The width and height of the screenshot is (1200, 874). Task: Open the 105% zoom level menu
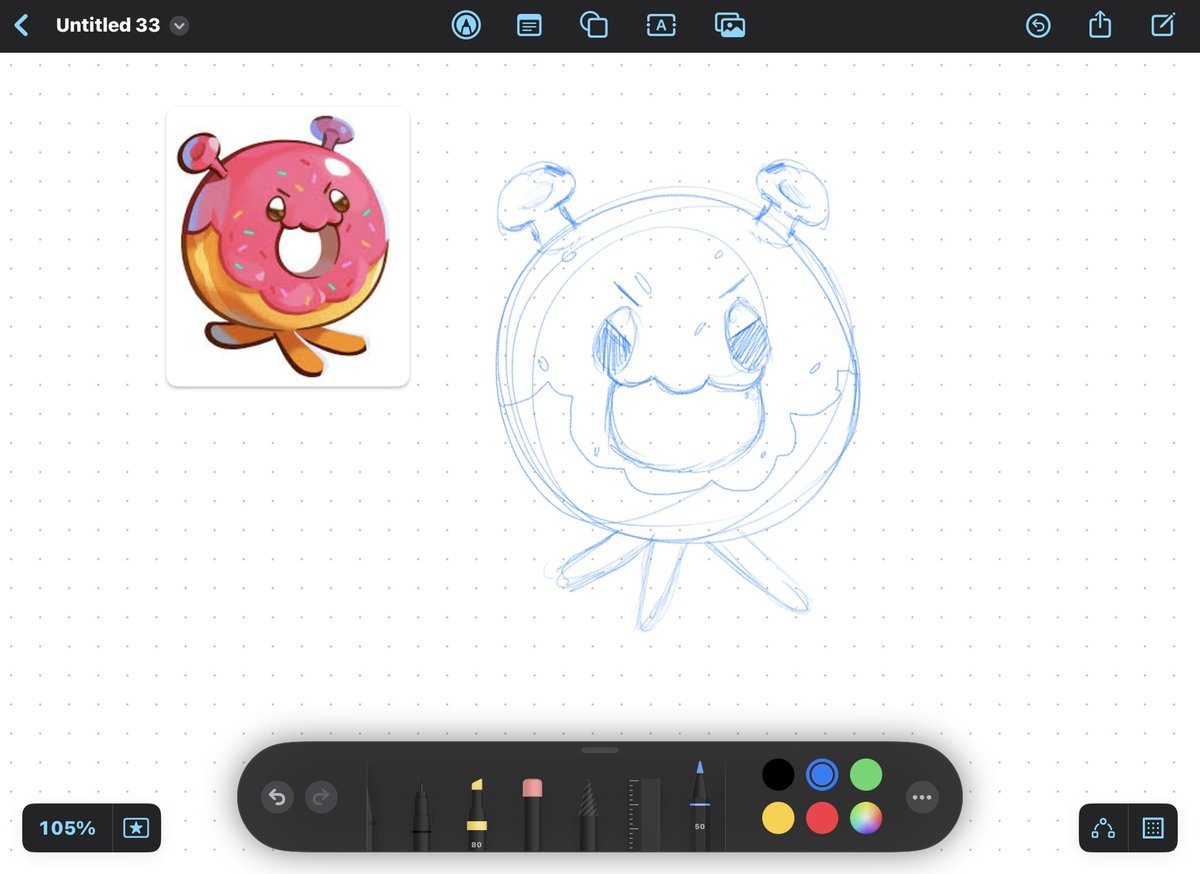[67, 828]
